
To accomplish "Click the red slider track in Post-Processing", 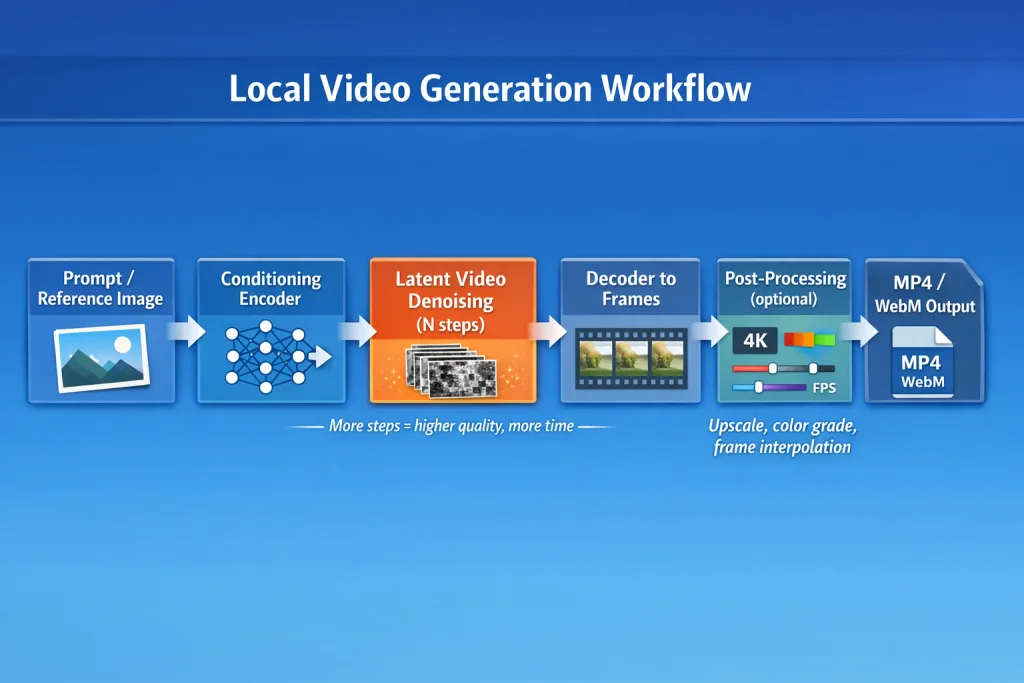I will click(x=784, y=369).
